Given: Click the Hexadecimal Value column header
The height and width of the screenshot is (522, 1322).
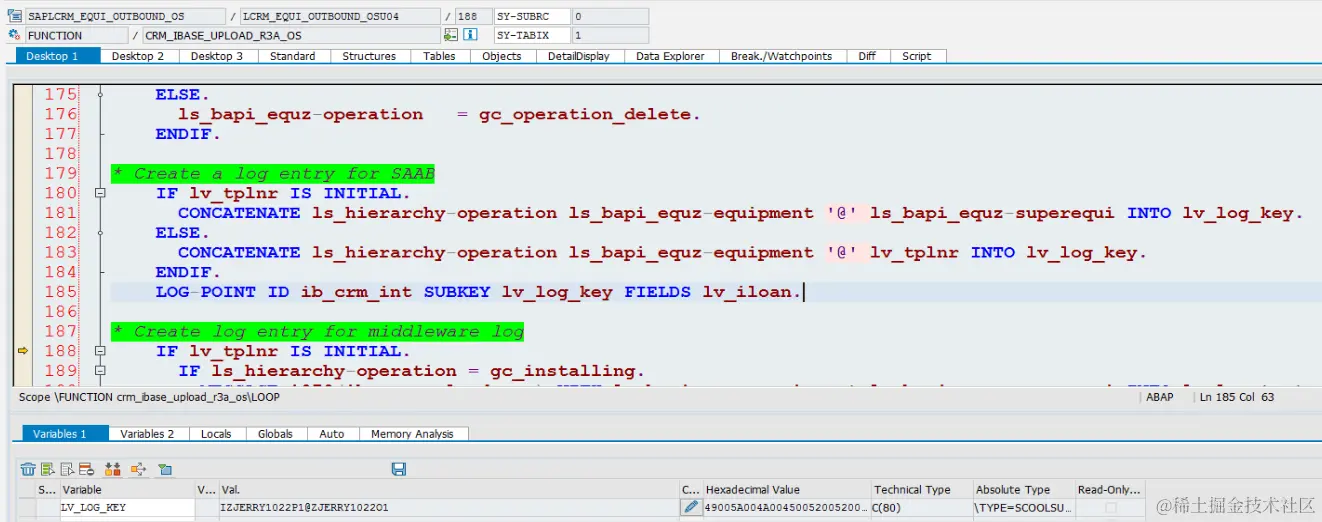Looking at the screenshot, I should click(786, 490).
